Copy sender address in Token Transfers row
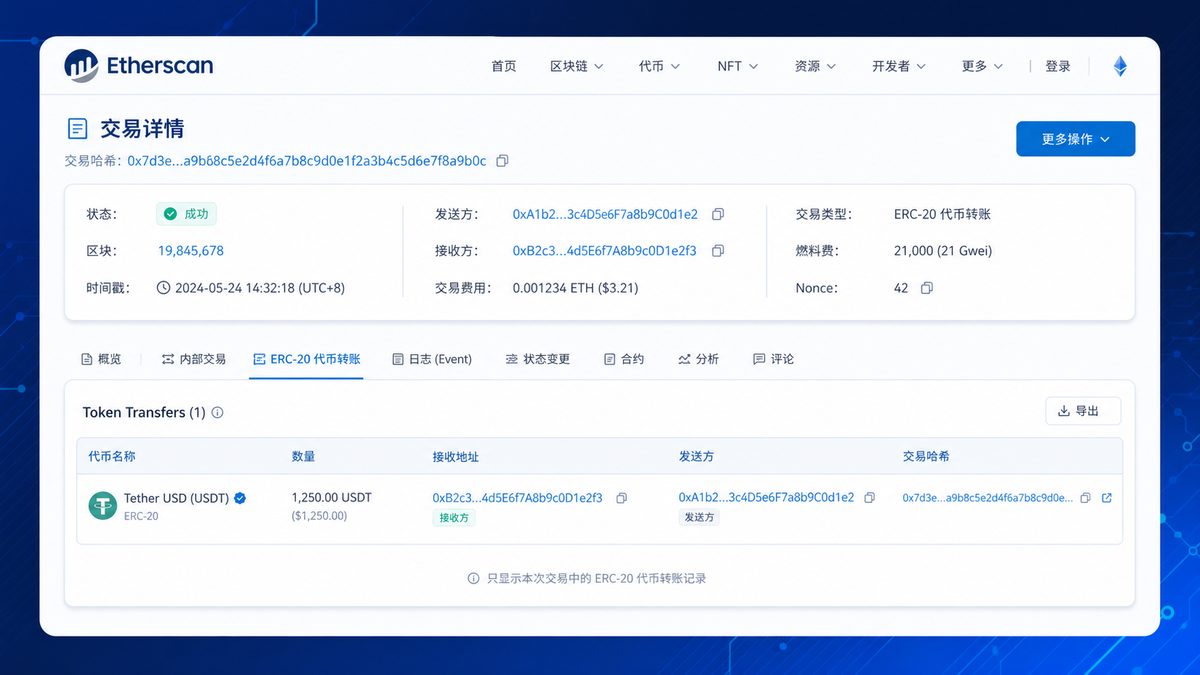Image resolution: width=1200 pixels, height=675 pixels. [x=870, y=498]
